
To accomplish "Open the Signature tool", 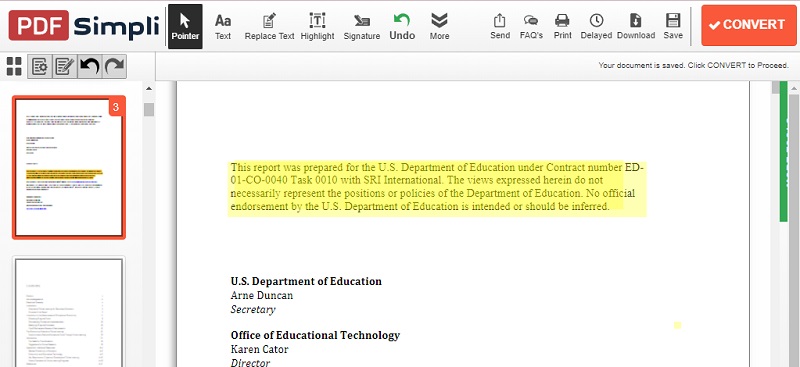I will 362,27.
